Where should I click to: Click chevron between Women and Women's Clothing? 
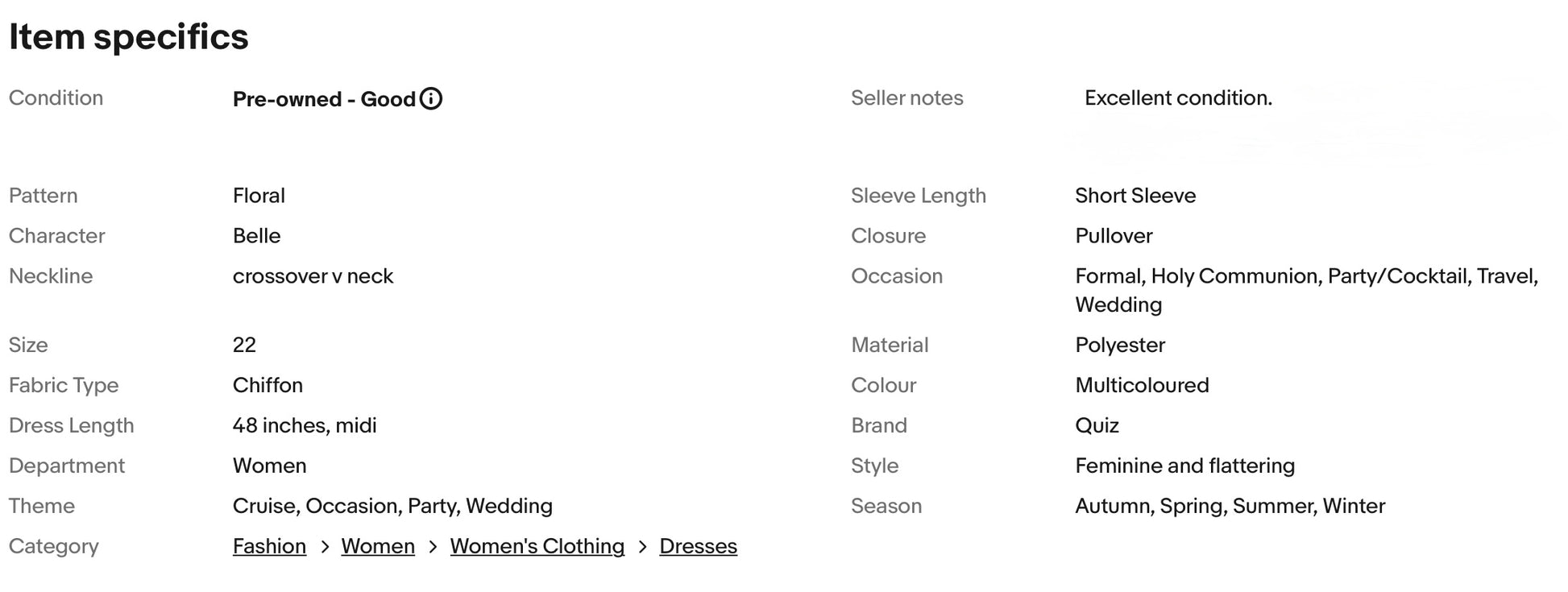(x=433, y=547)
